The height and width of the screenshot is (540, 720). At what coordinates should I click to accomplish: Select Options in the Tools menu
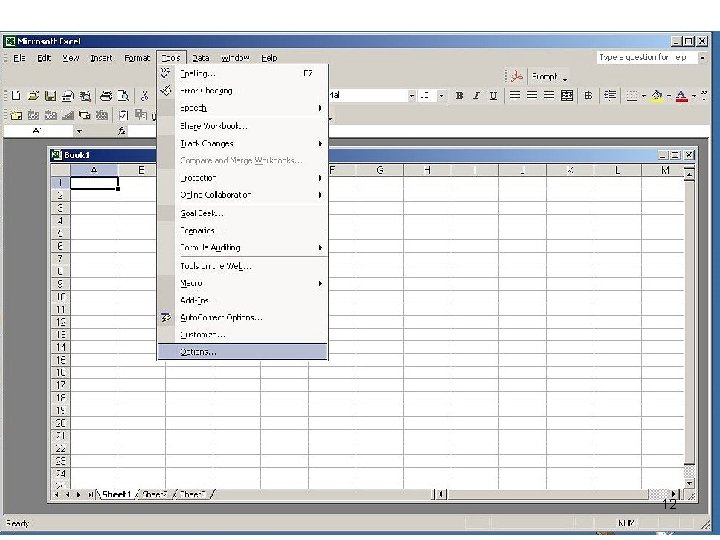(x=242, y=352)
